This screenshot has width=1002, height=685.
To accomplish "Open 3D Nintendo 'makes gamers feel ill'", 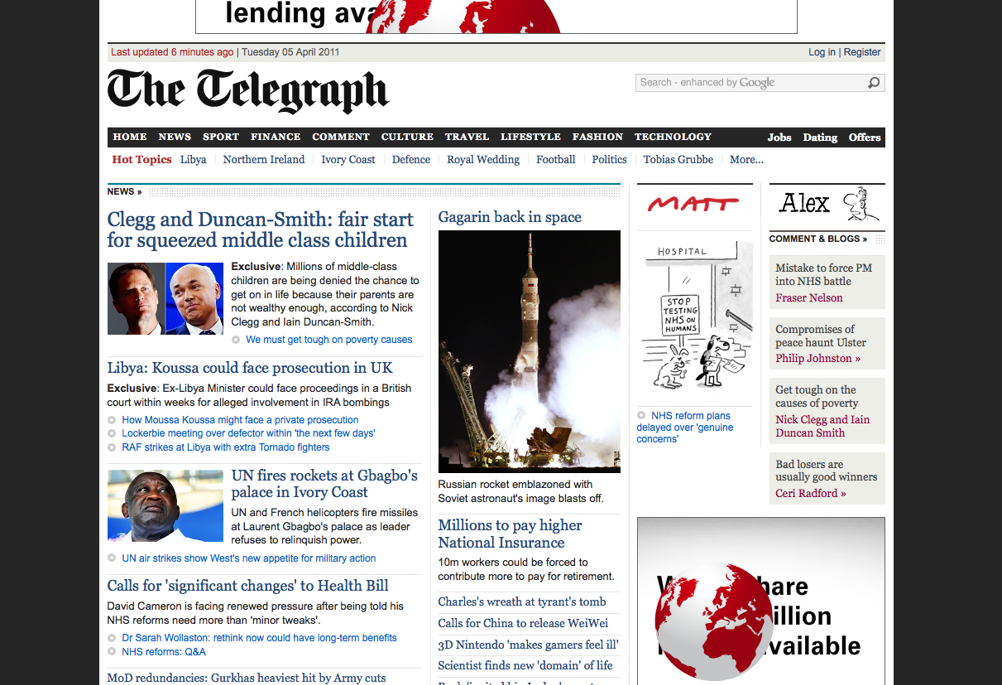I will [528, 645].
